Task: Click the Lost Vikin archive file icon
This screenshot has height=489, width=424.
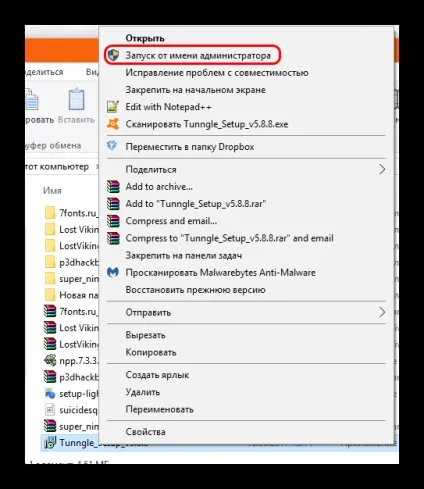Action: [50, 328]
